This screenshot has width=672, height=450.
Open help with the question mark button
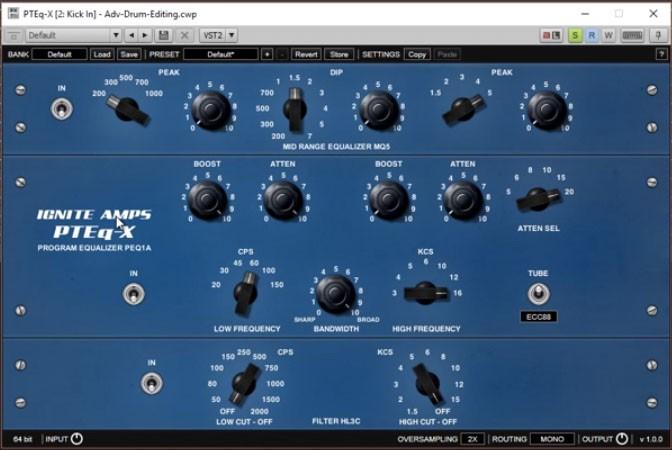point(661,54)
